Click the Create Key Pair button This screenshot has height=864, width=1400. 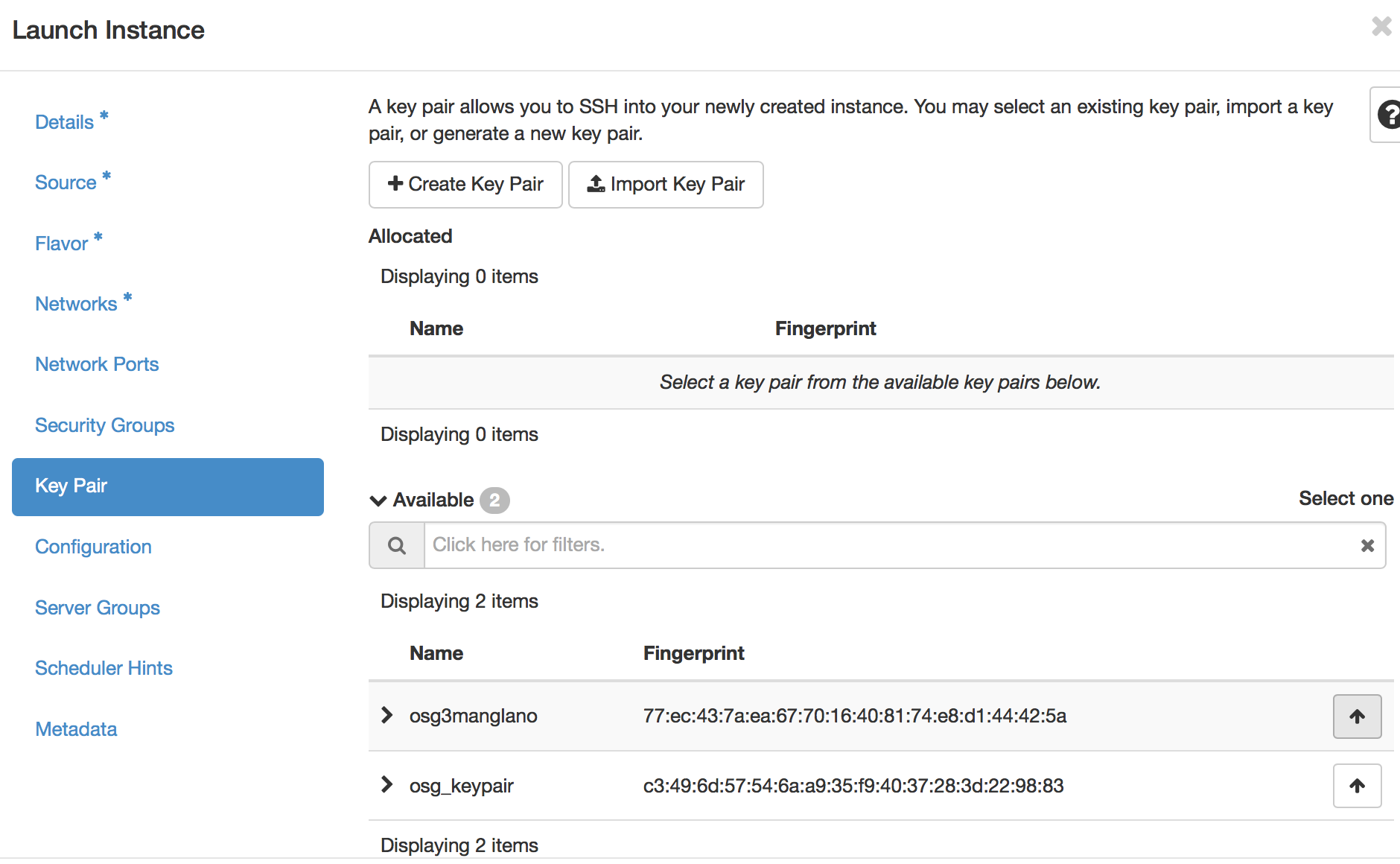(465, 185)
